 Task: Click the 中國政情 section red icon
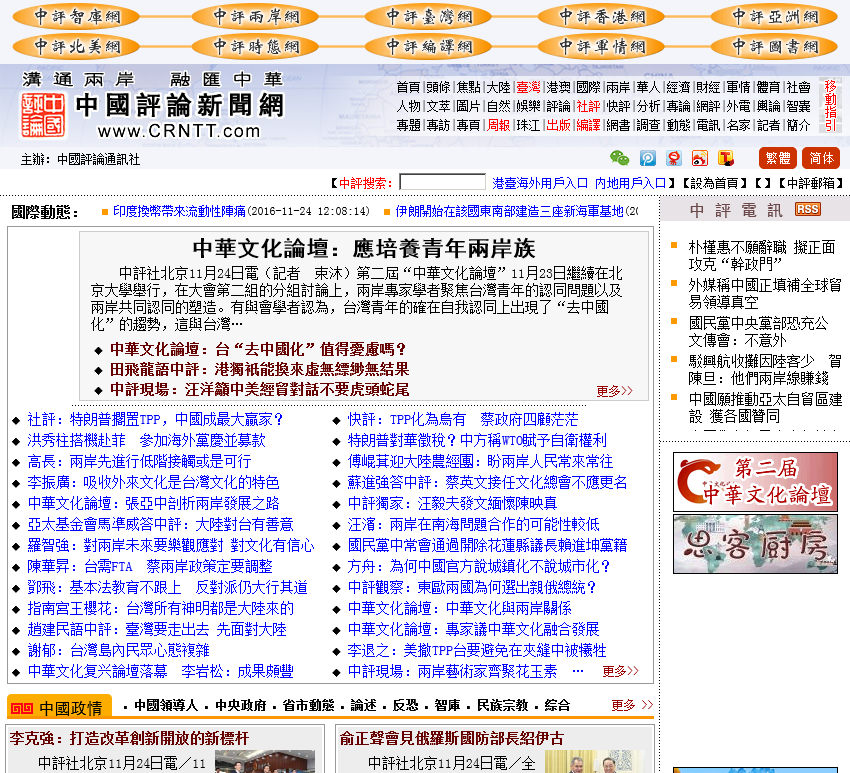pos(22,708)
